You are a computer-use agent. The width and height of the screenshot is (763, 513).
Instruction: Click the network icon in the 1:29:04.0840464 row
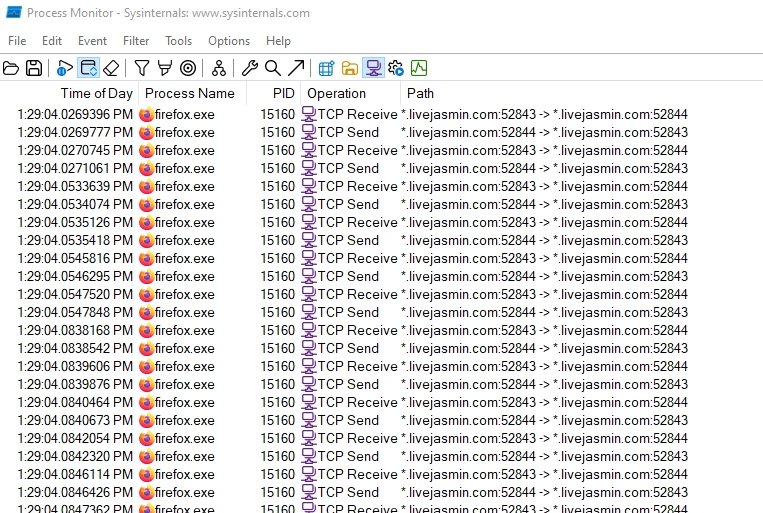[x=309, y=403]
